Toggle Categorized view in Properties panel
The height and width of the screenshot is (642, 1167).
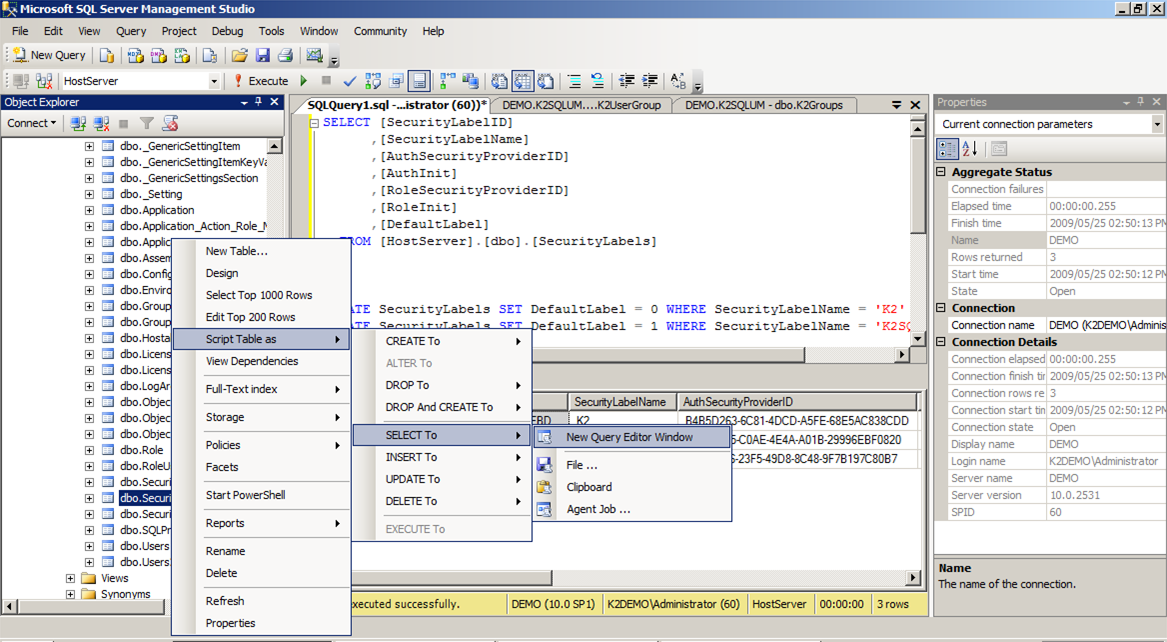[x=947, y=149]
